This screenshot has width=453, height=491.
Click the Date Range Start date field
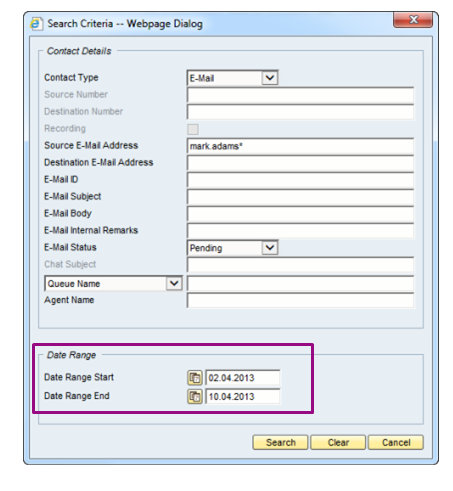pos(243,378)
